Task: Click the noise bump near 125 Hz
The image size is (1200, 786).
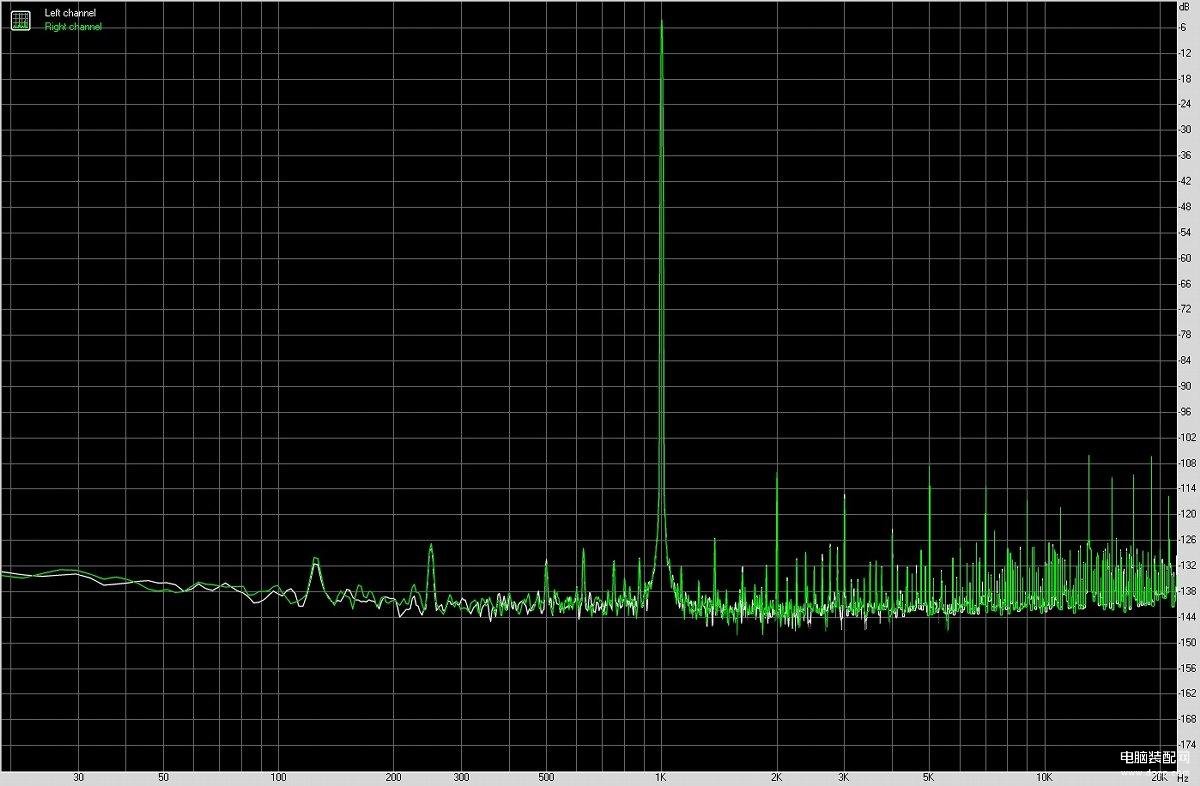Action: pos(314,559)
